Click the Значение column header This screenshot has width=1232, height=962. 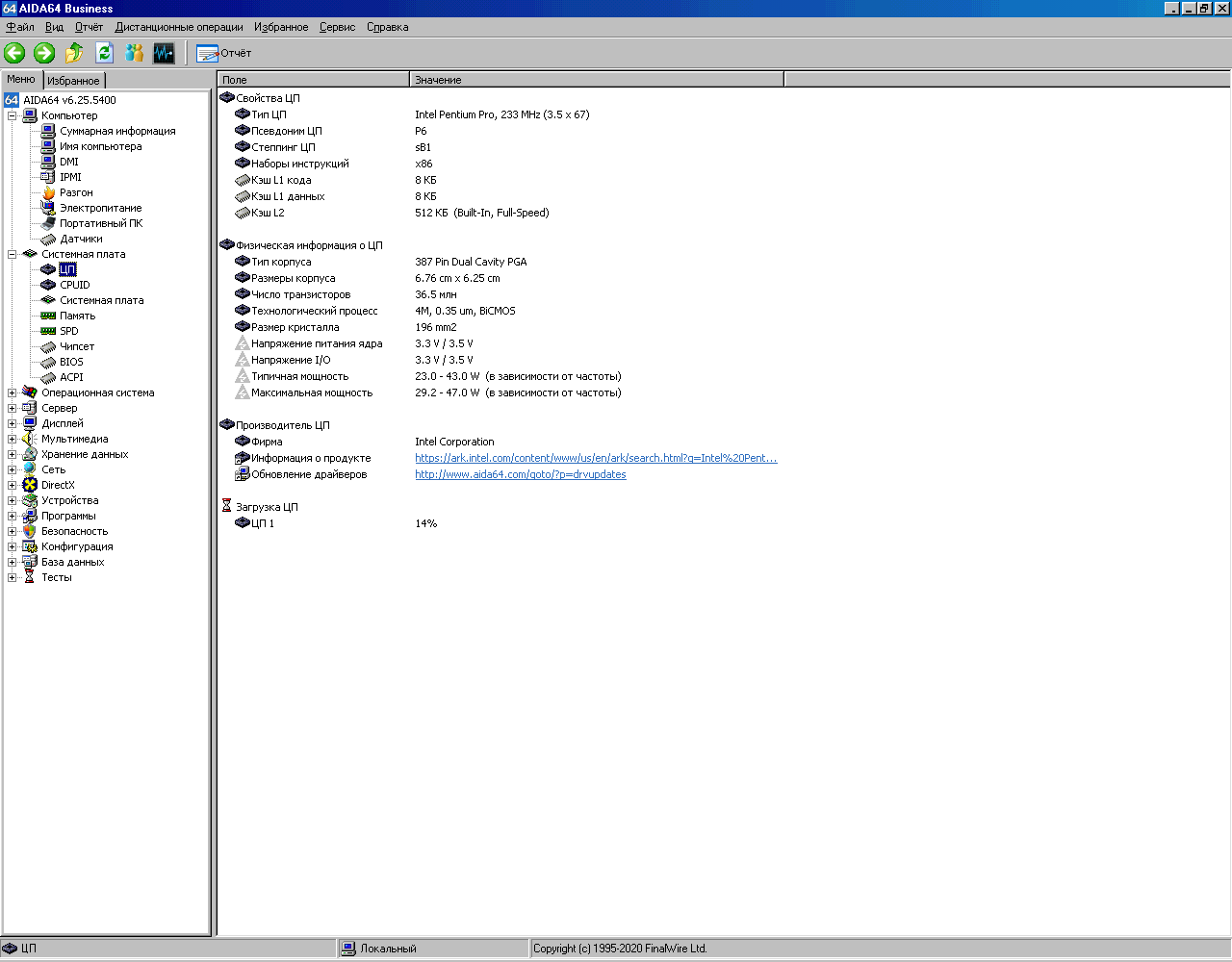click(597, 80)
